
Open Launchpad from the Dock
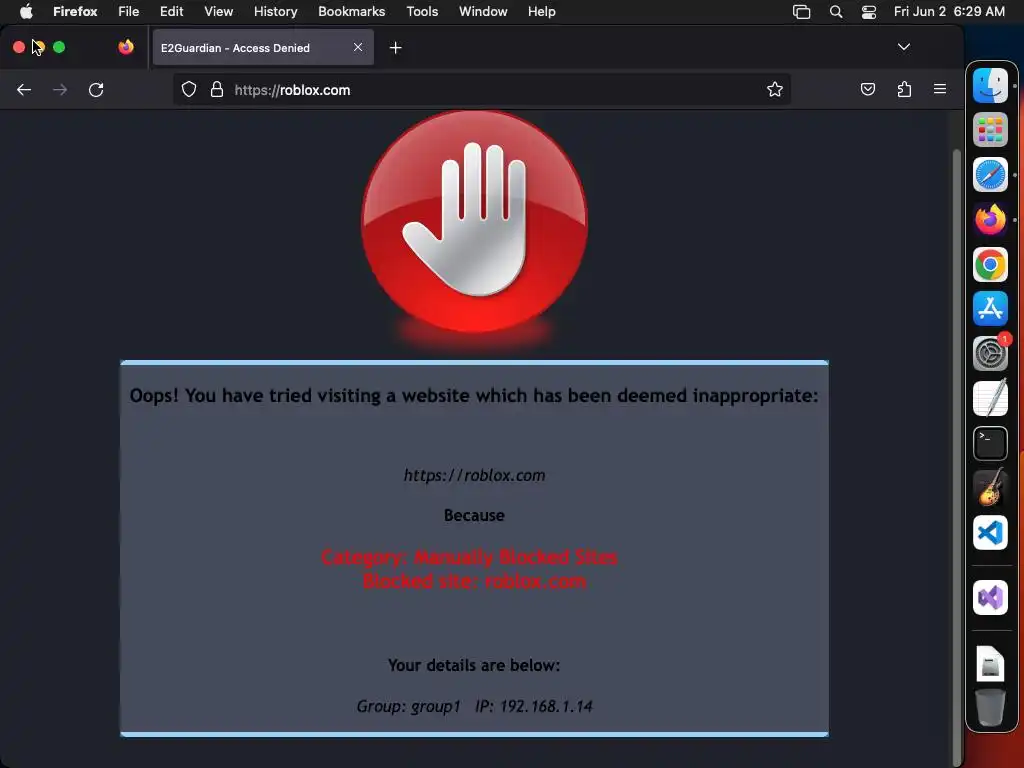coord(990,130)
